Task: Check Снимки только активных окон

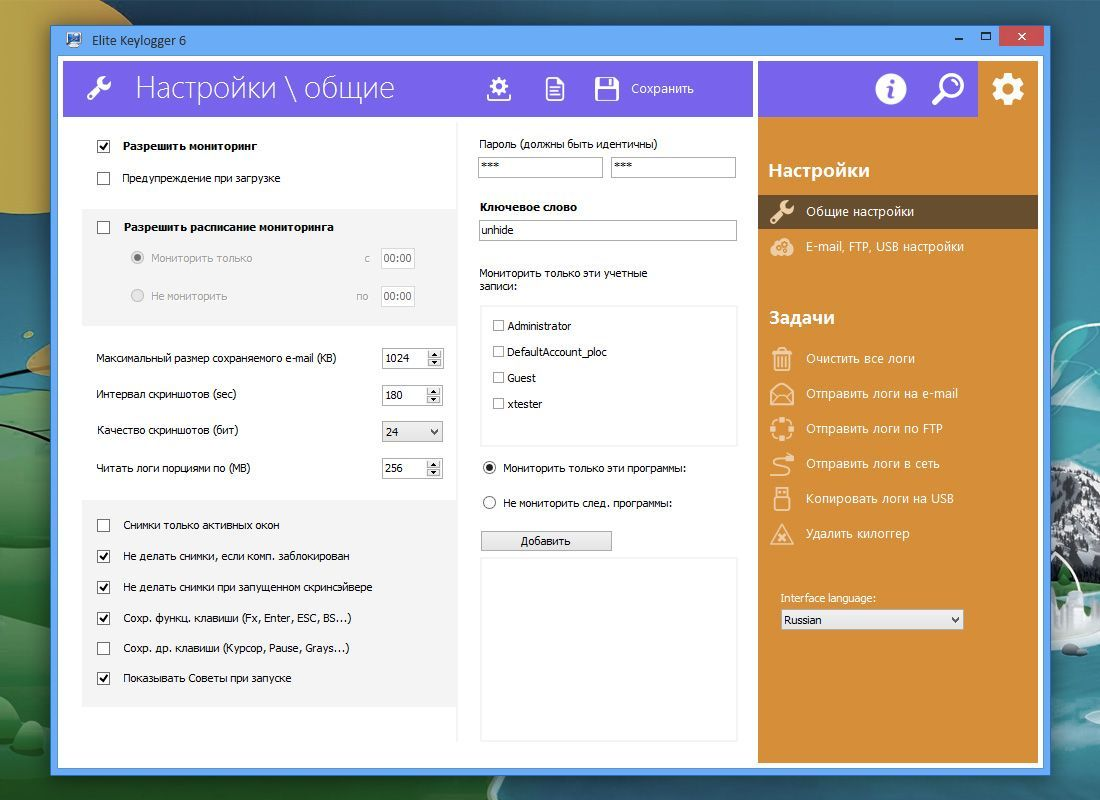Action: (104, 525)
